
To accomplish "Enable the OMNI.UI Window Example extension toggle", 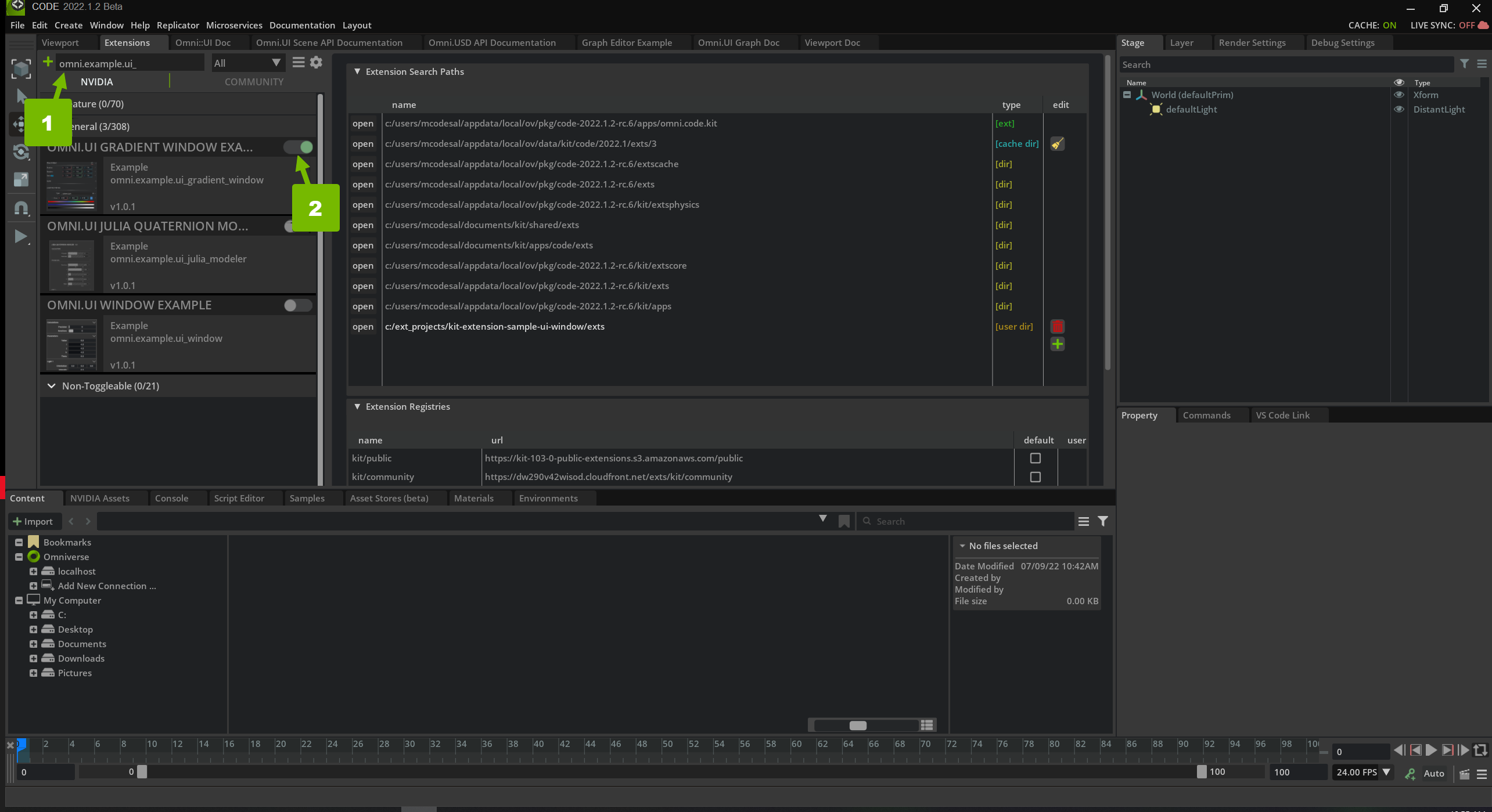I will pos(298,305).
